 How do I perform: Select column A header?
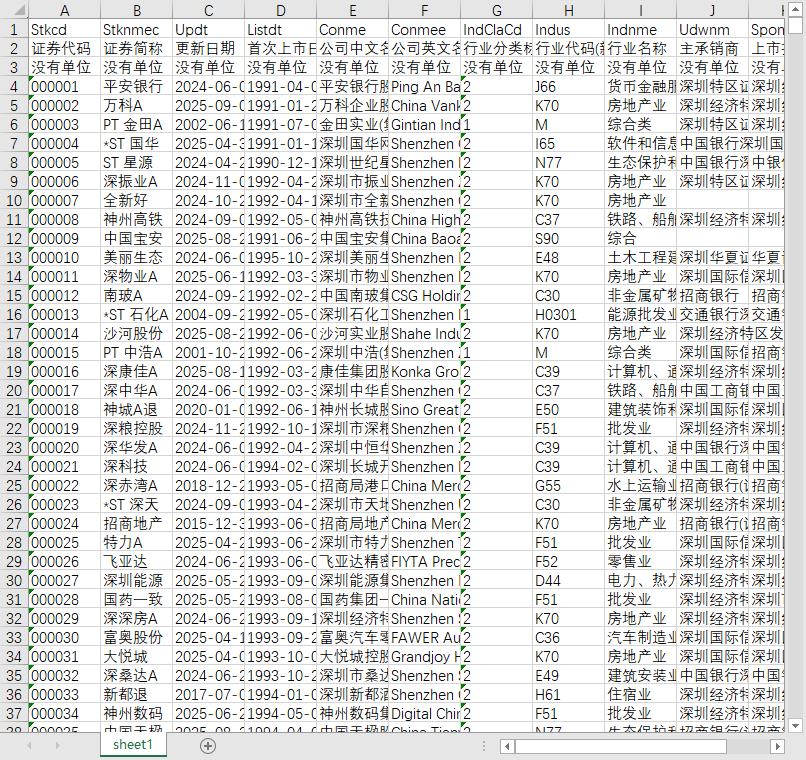click(64, 10)
